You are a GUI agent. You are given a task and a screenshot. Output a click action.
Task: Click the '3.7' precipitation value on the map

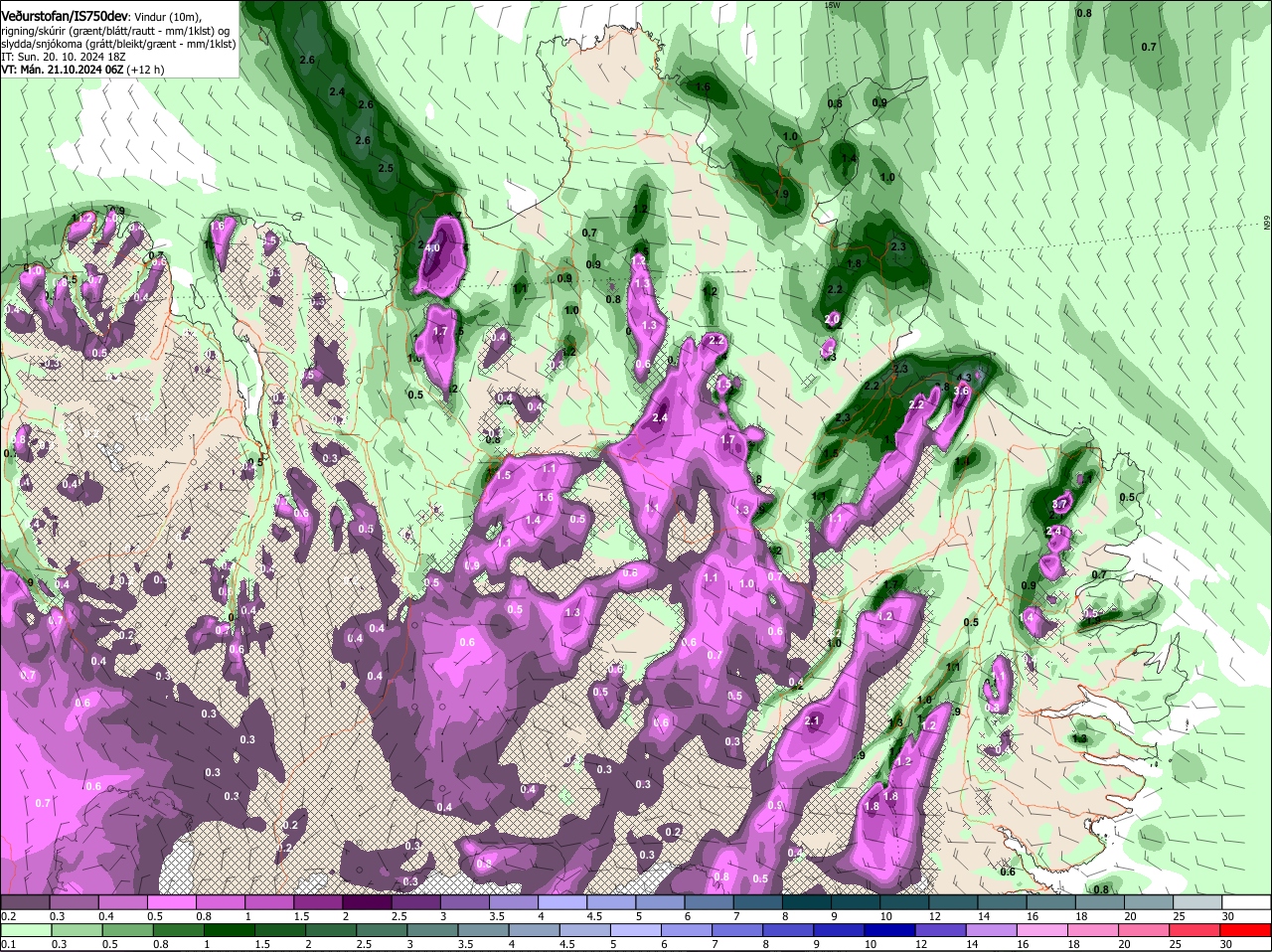click(x=1059, y=505)
